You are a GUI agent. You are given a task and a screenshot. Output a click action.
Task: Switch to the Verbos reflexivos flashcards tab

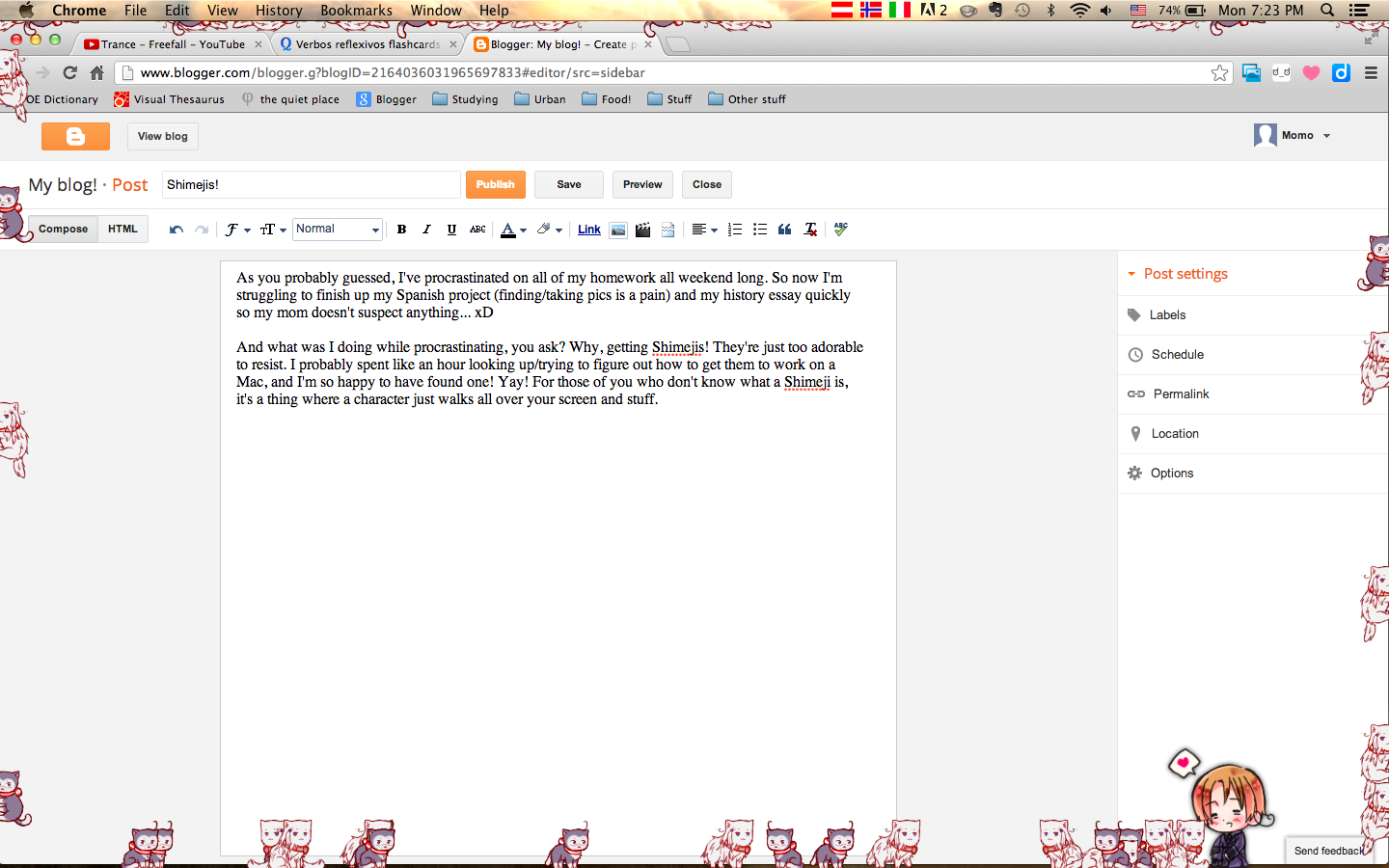(367, 44)
